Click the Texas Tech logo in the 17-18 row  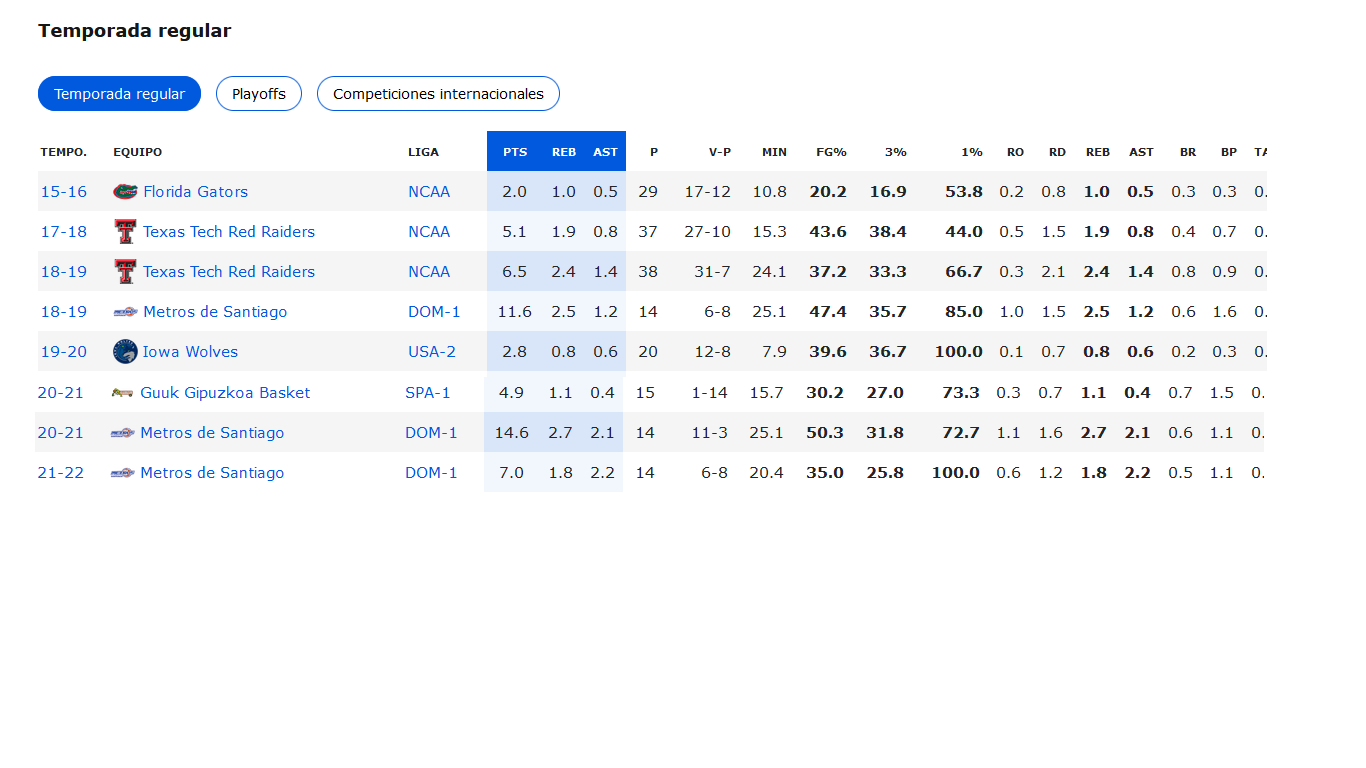tap(125, 232)
